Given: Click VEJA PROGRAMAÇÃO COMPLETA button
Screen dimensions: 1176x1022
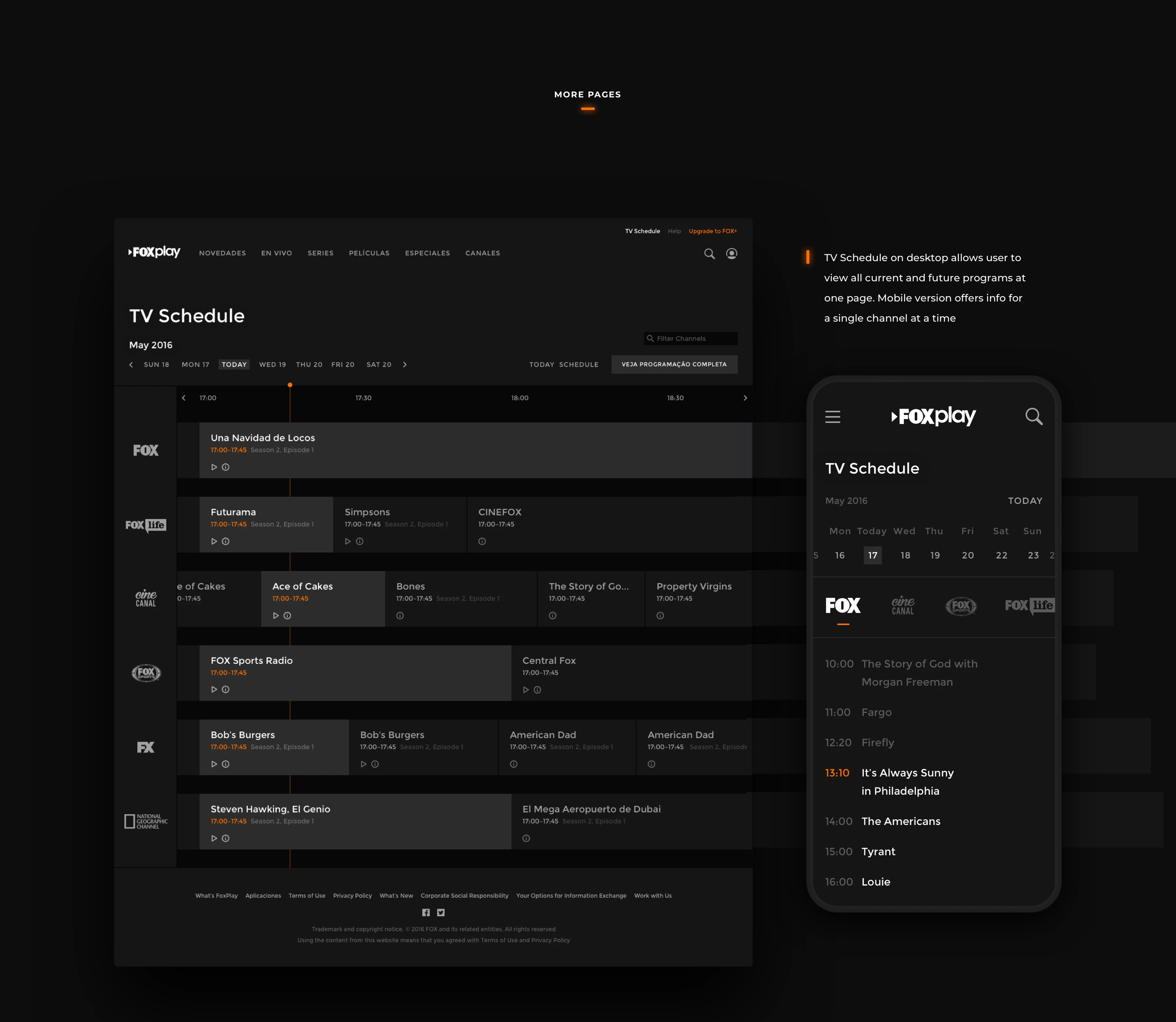Looking at the screenshot, I should 675,364.
